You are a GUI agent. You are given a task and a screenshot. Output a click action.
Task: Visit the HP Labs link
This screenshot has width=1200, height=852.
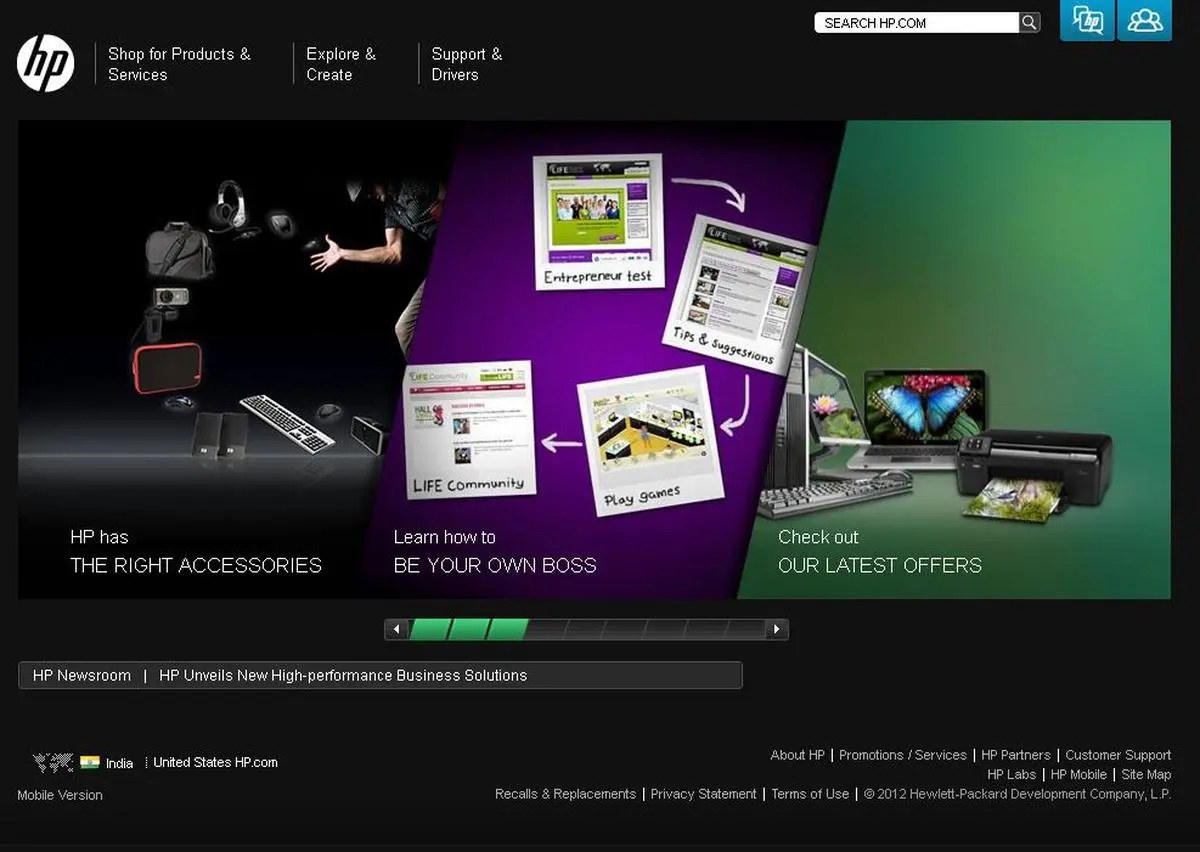(x=1012, y=774)
